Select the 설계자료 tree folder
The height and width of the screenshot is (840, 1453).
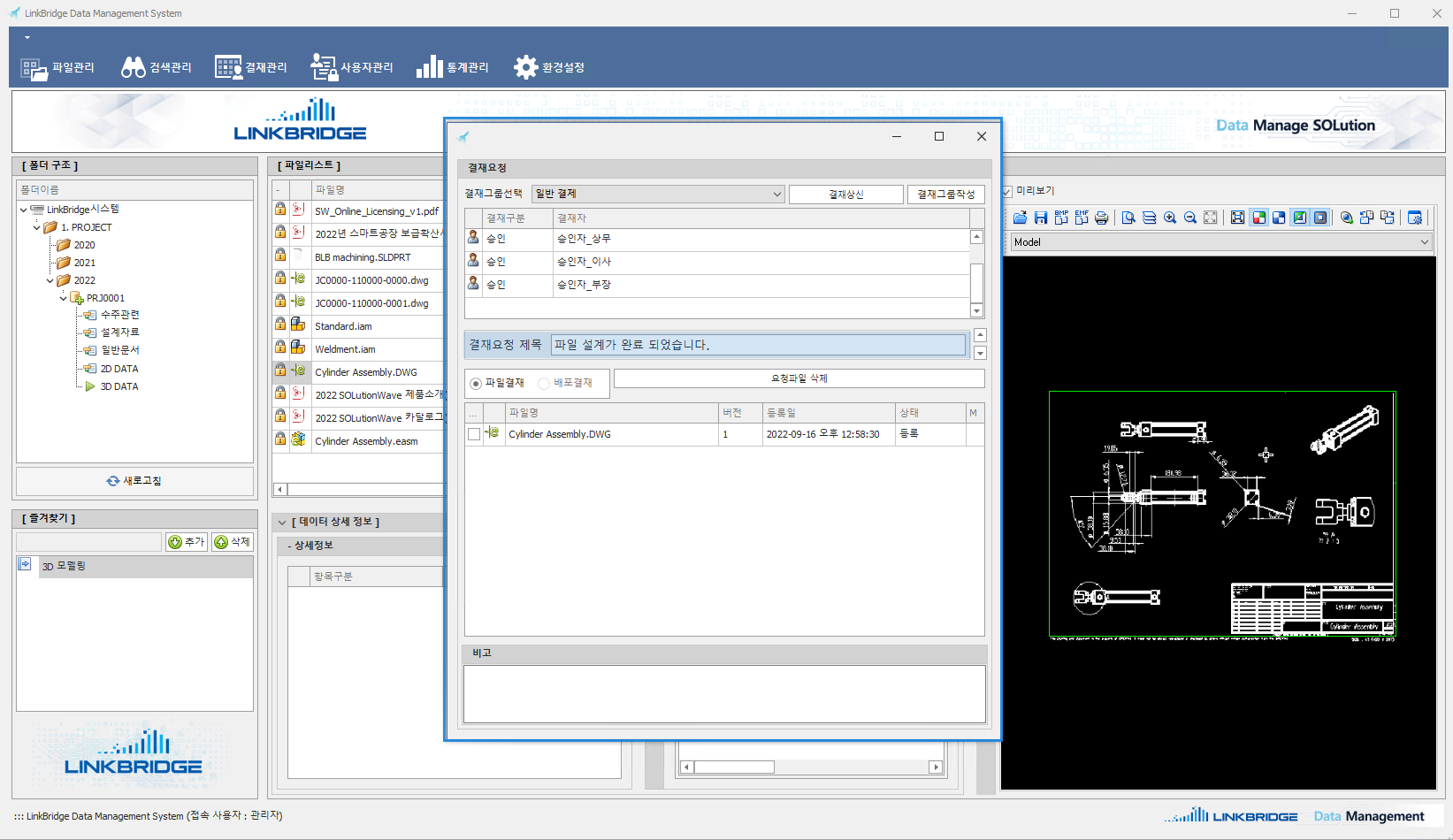point(119,332)
